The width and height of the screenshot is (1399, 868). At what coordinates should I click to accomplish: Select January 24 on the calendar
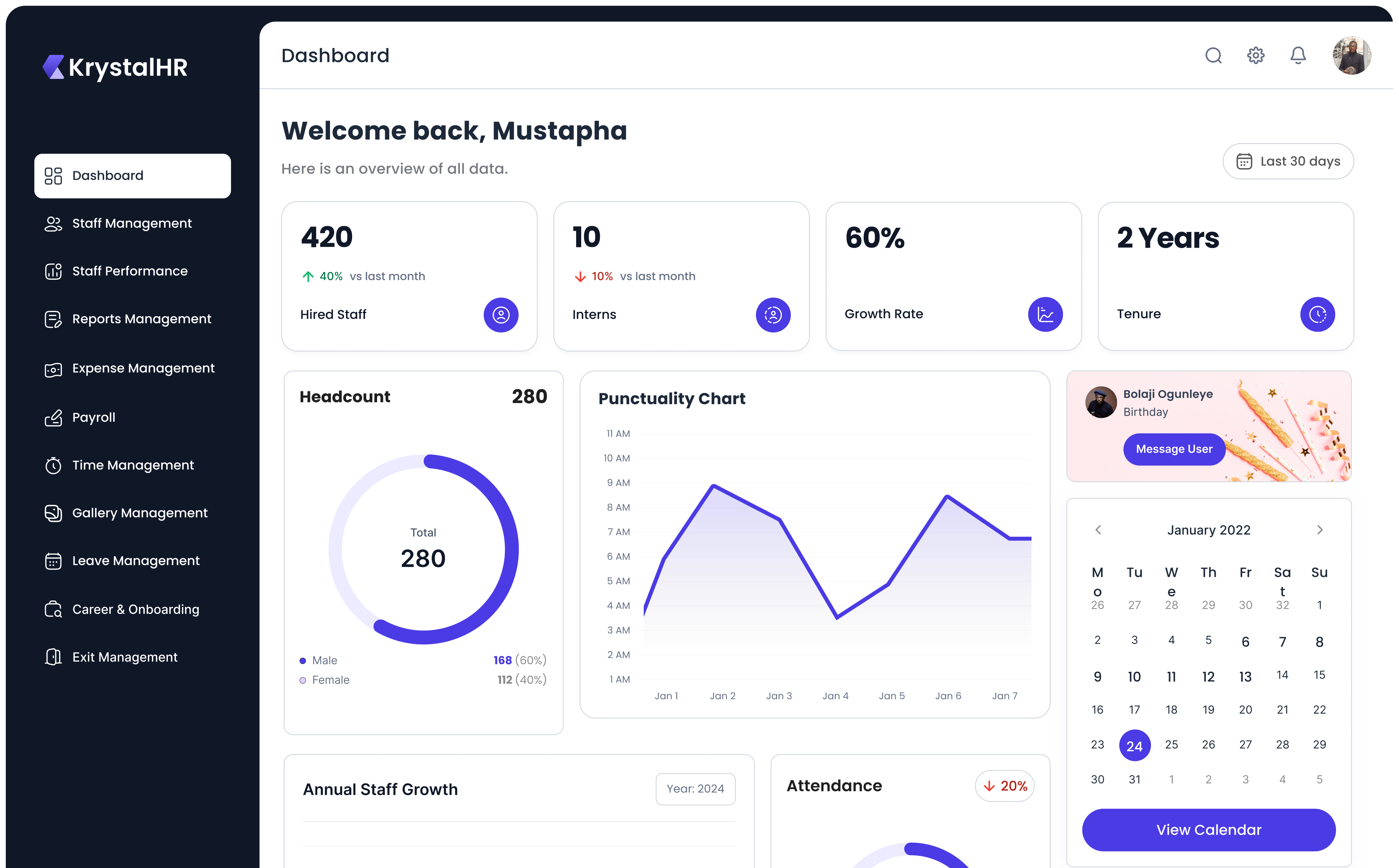point(1134,746)
